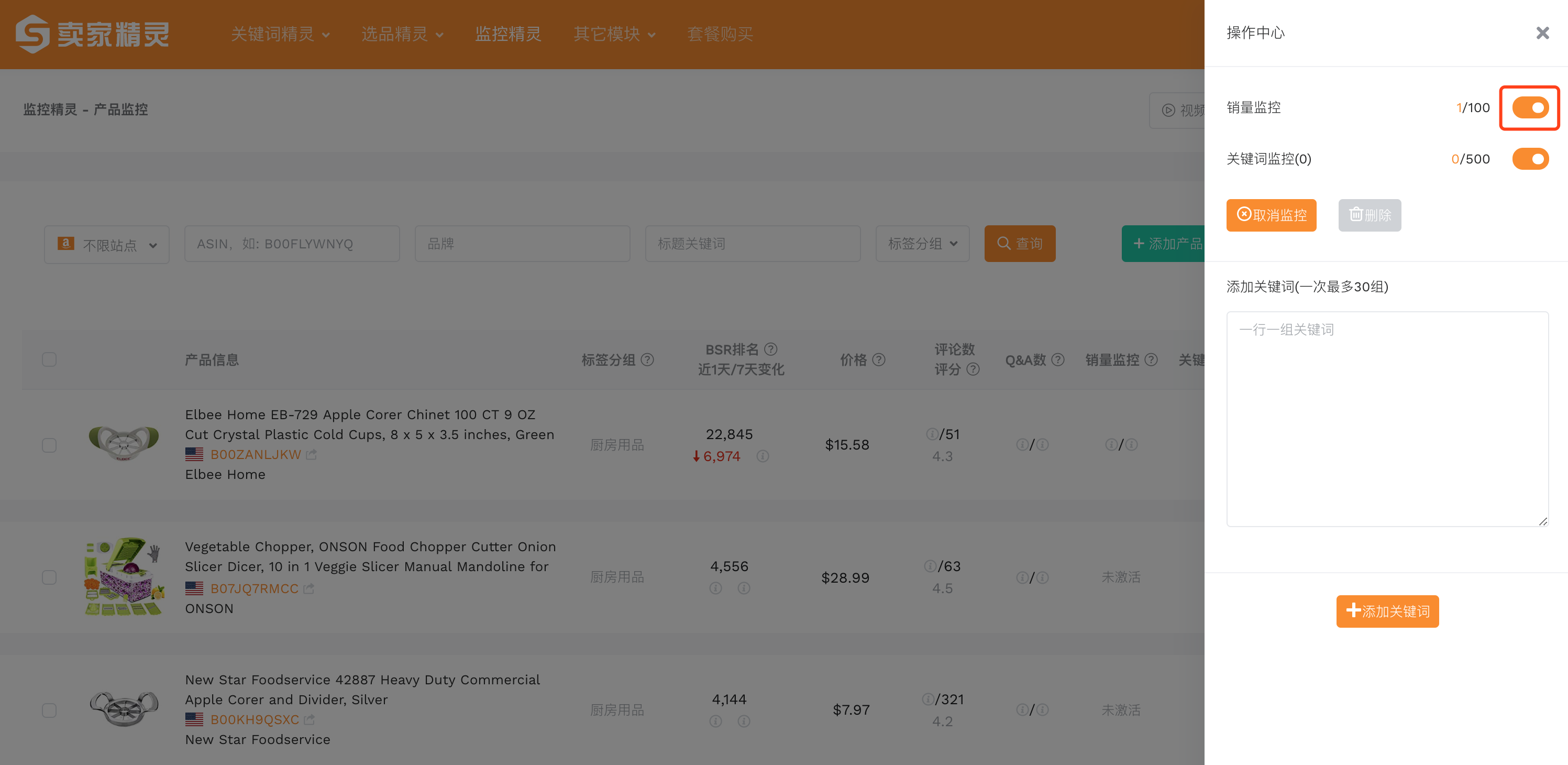Click the New Star Foodservice product title
This screenshot has width=1568, height=765.
[362, 690]
